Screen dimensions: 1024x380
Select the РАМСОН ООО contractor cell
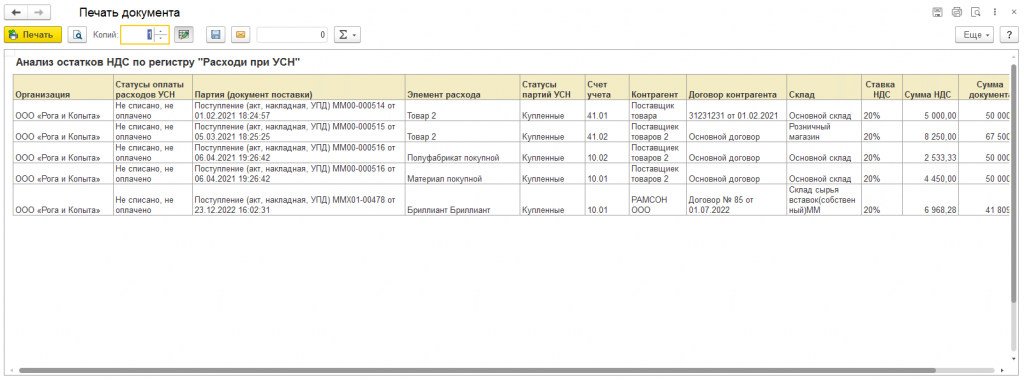(x=658, y=200)
